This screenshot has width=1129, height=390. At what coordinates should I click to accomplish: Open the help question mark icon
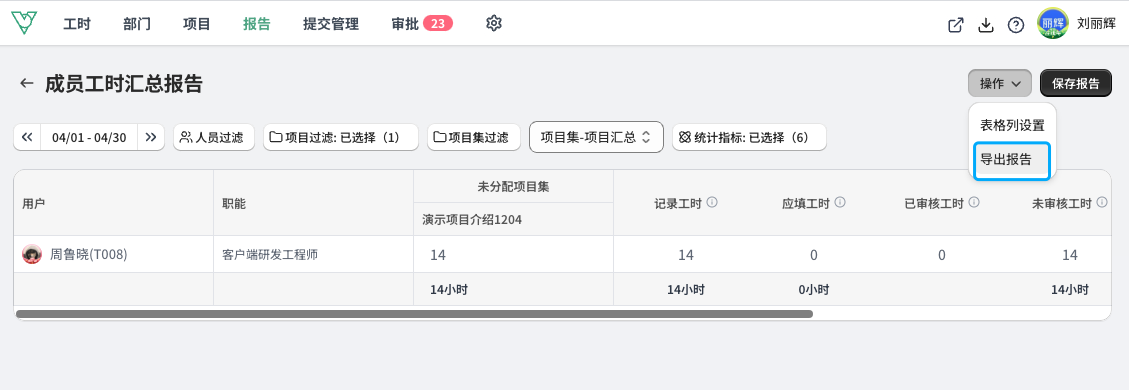(1016, 24)
